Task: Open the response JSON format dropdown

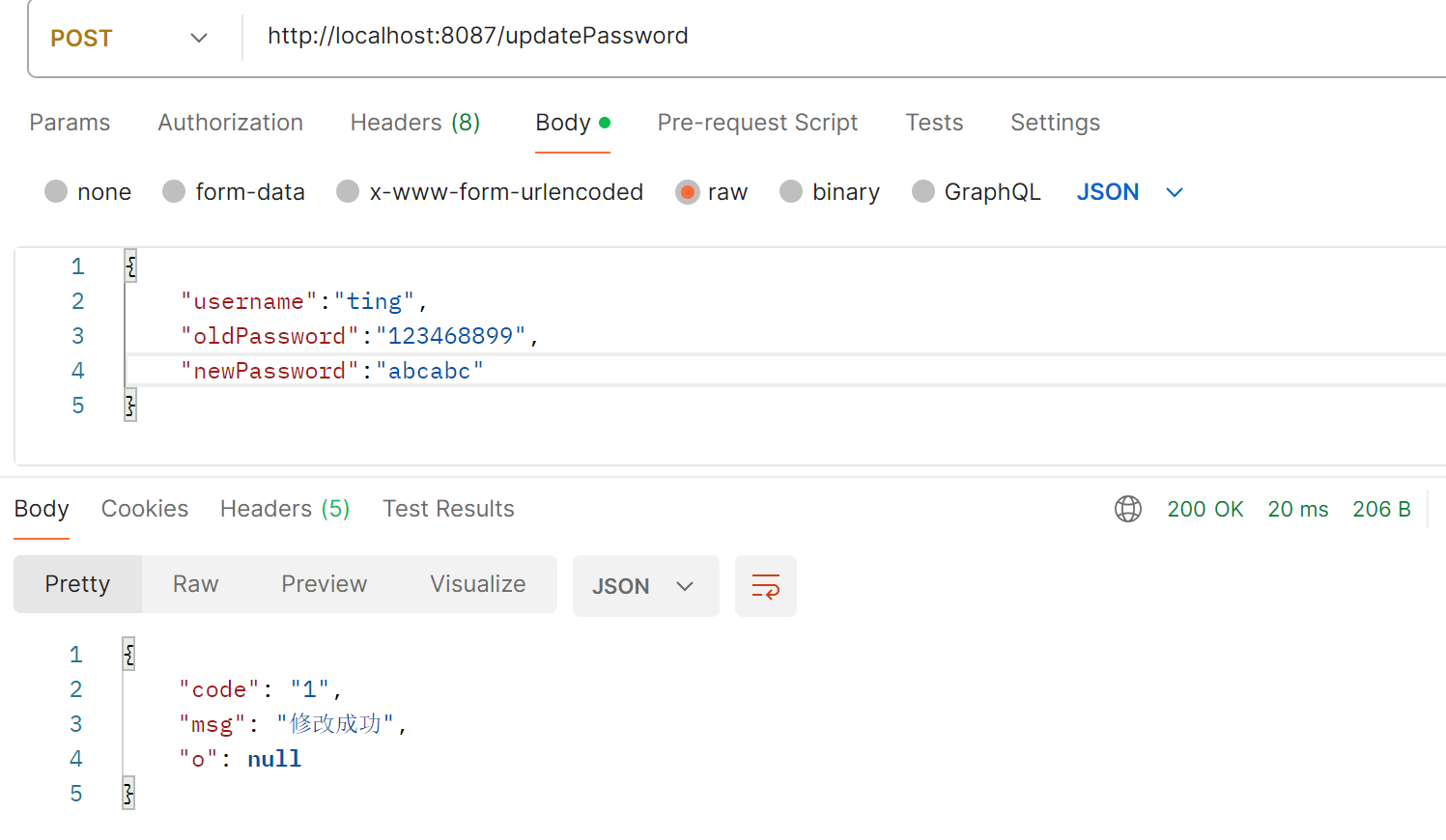Action: [645, 586]
